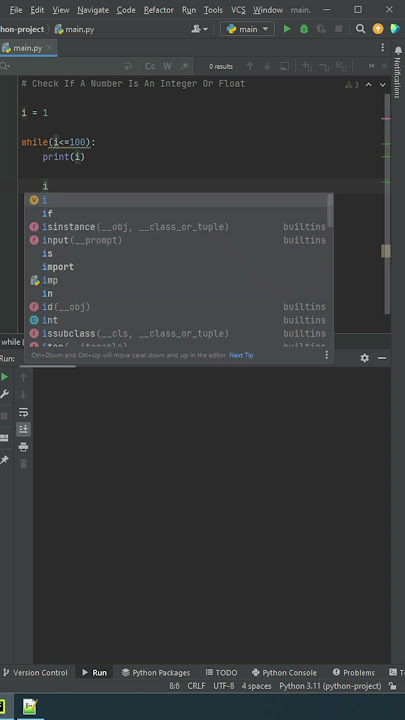Toggle soft-wrap in Run console
This screenshot has width=405, height=720.
coord(23,412)
